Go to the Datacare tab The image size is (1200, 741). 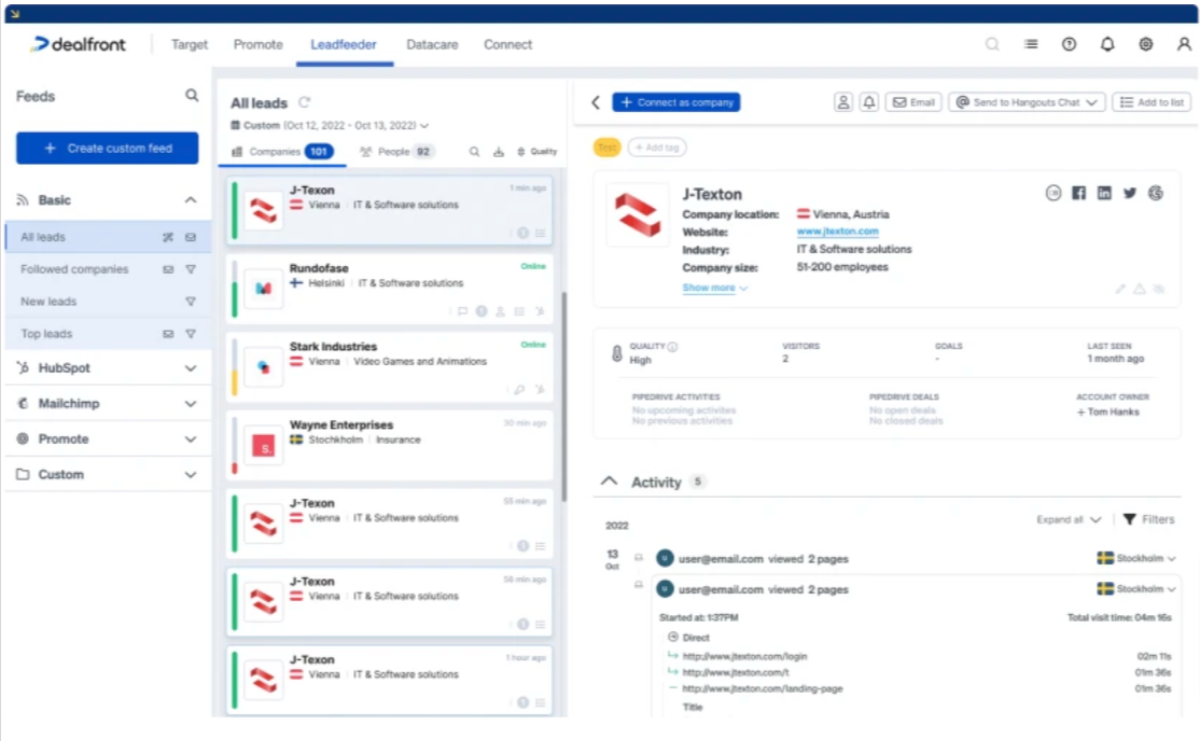[x=433, y=44]
